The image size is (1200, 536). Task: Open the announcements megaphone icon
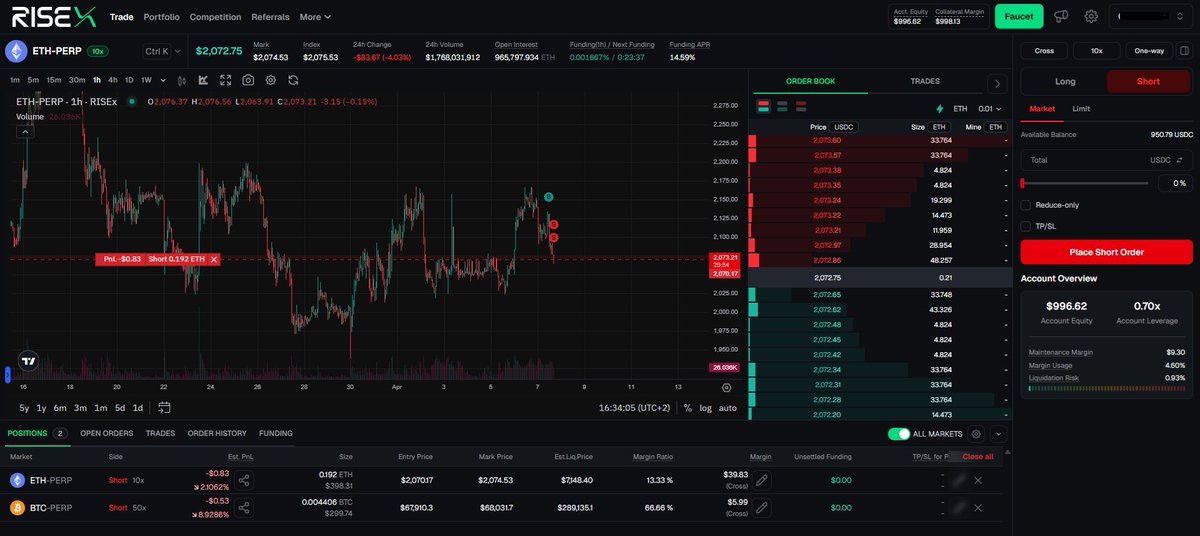(x=1061, y=16)
